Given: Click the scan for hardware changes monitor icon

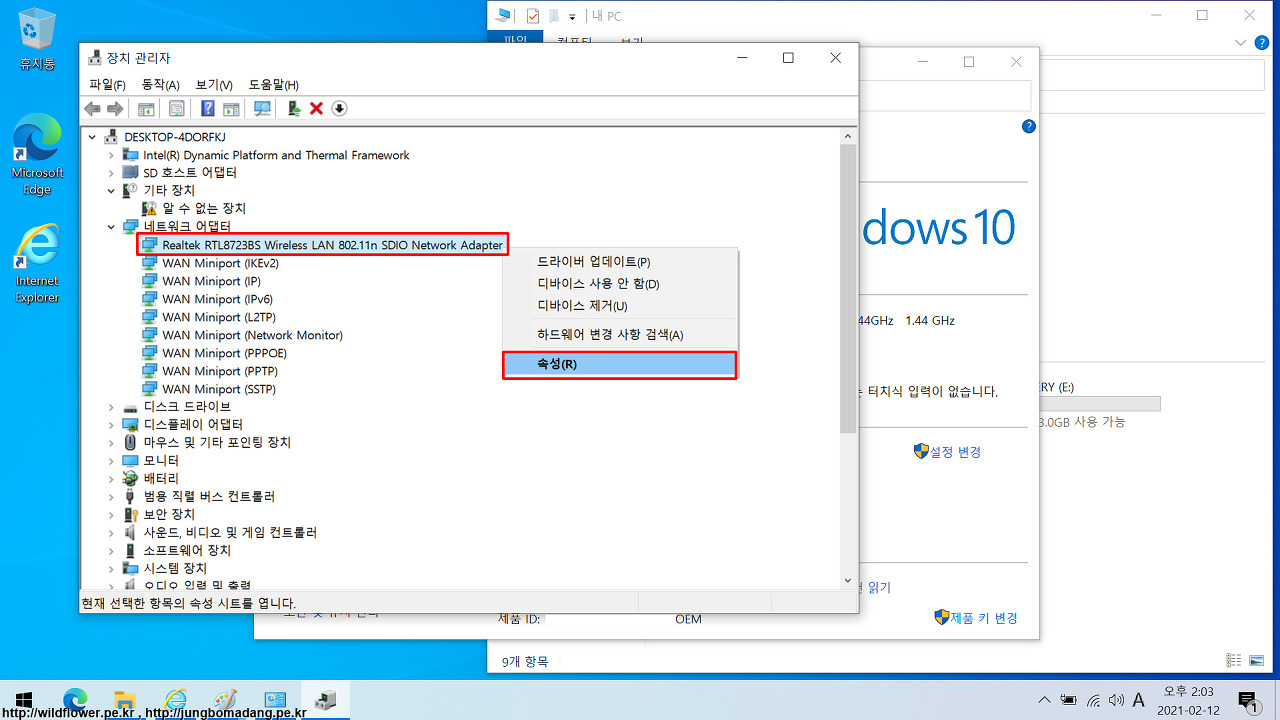Looking at the screenshot, I should [x=262, y=108].
